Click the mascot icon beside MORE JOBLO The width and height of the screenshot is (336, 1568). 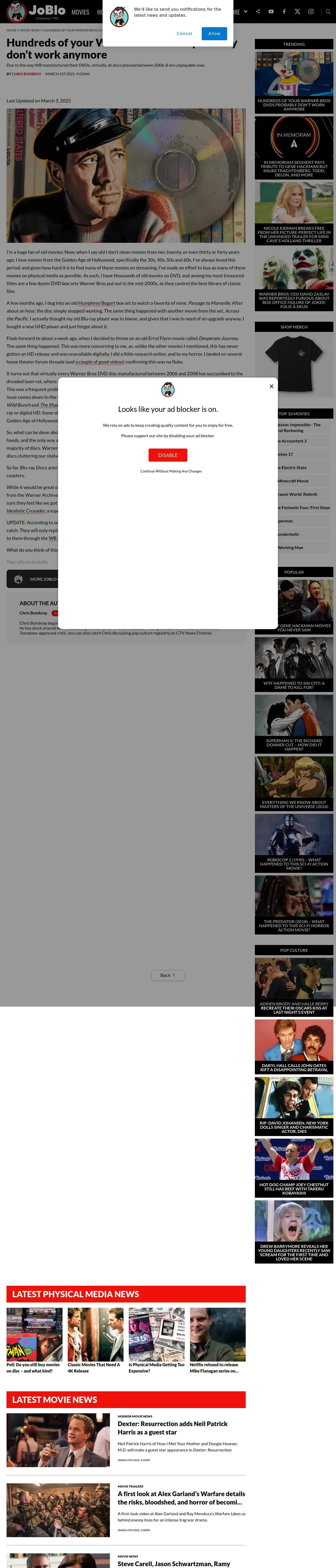18,579
